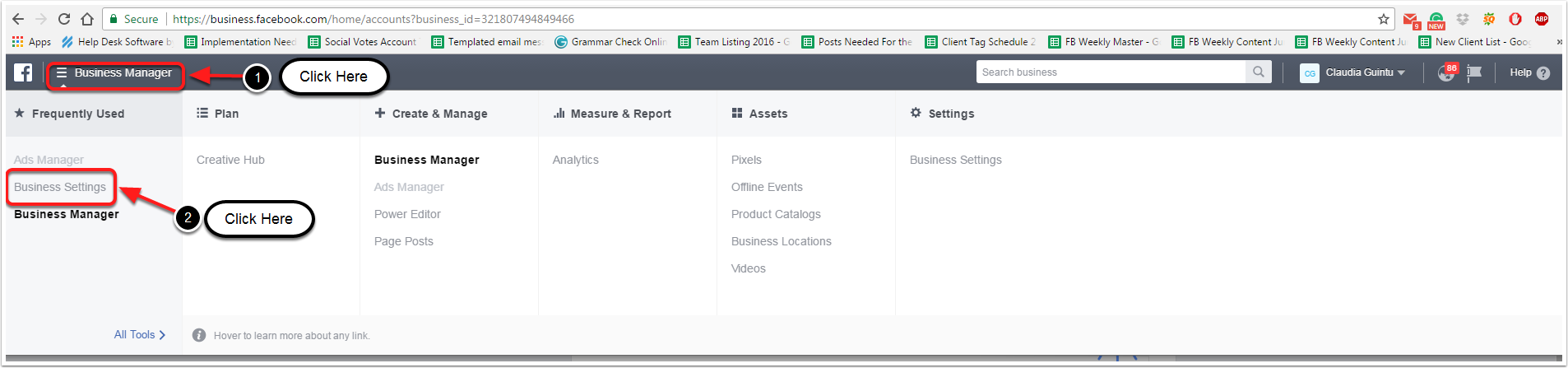The width and height of the screenshot is (1568, 368).
Task: Reload the page with refresh icon
Action: point(64,19)
